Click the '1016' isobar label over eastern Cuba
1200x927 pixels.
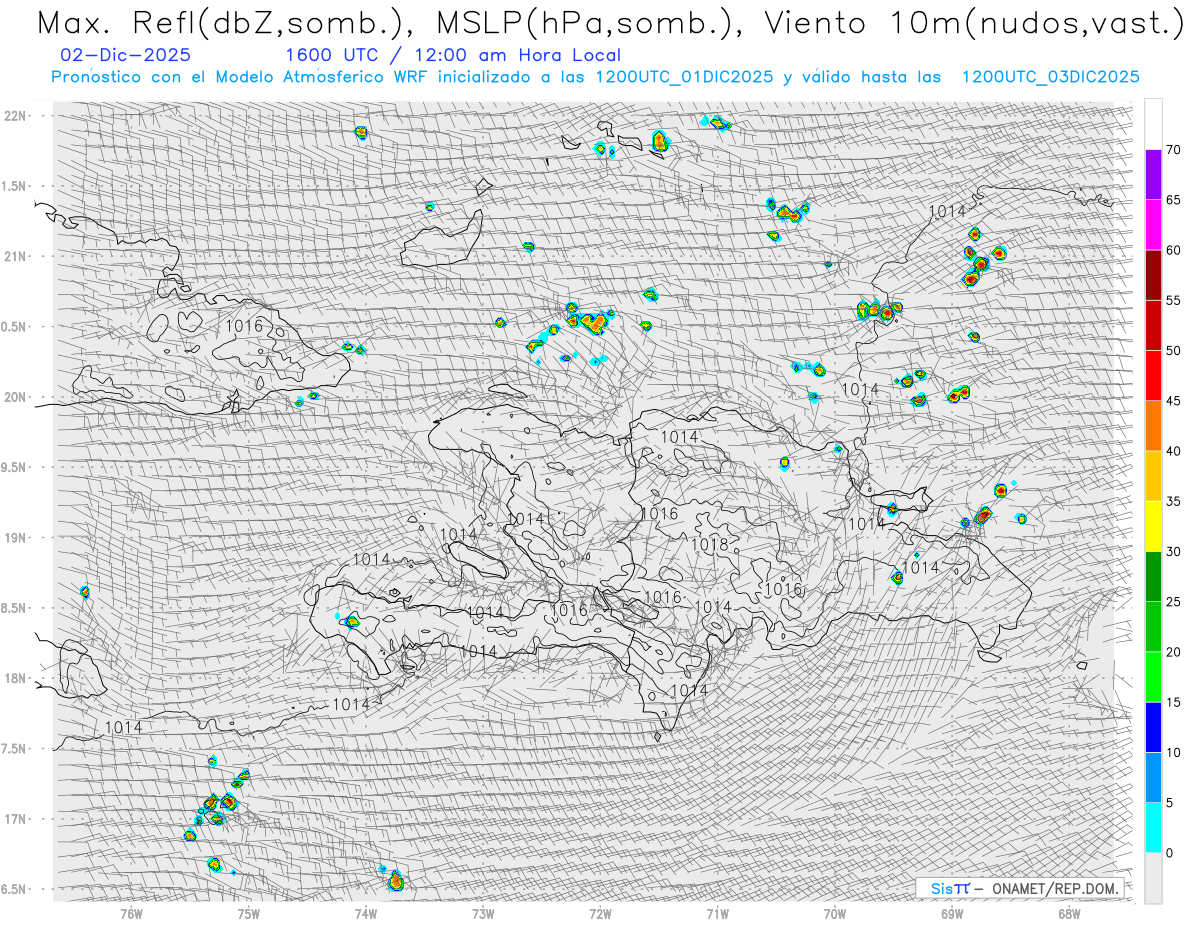coord(244,326)
